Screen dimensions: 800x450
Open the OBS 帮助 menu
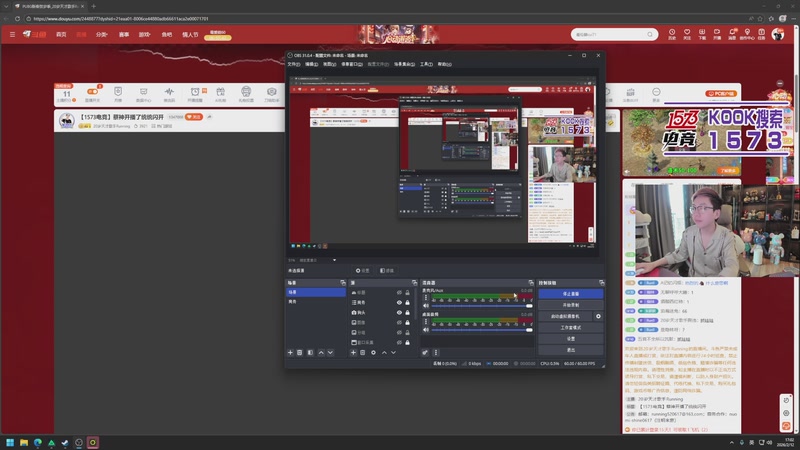click(444, 64)
